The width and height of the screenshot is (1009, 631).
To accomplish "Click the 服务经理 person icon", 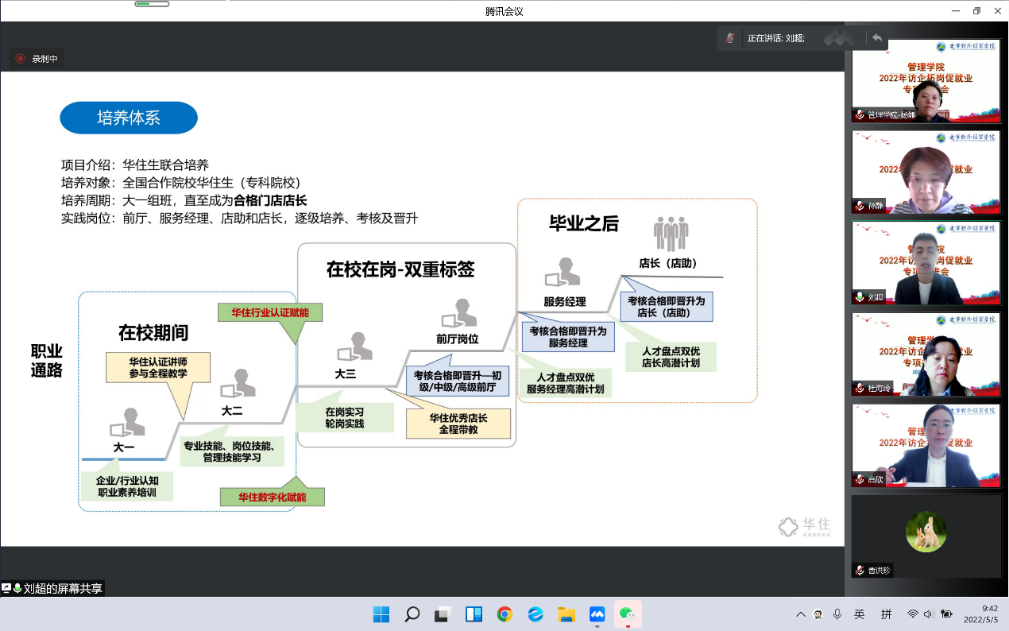I will pos(562,272).
